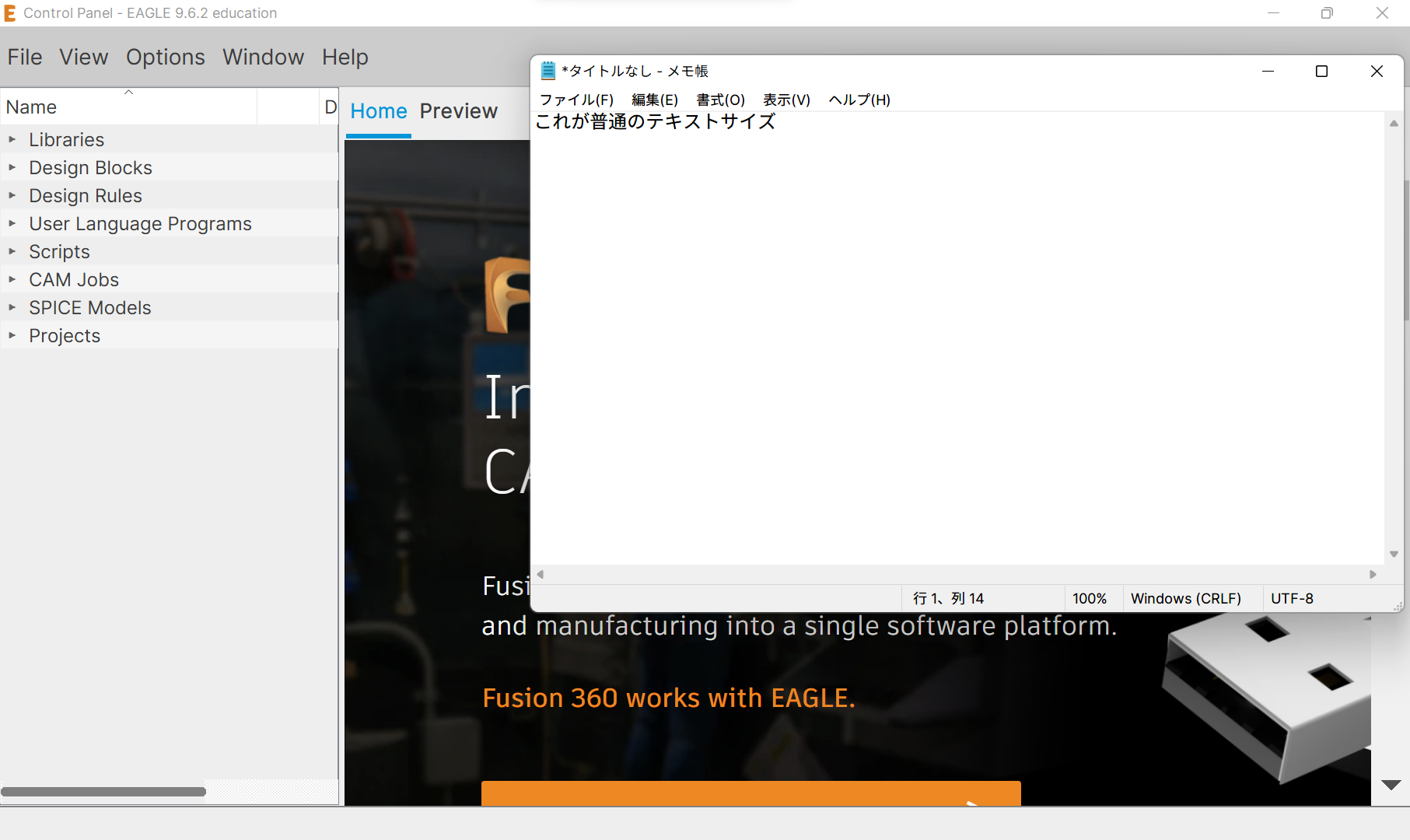Image resolution: width=1410 pixels, height=840 pixels.
Task: Switch to the Preview tab
Action: pyautogui.click(x=458, y=111)
